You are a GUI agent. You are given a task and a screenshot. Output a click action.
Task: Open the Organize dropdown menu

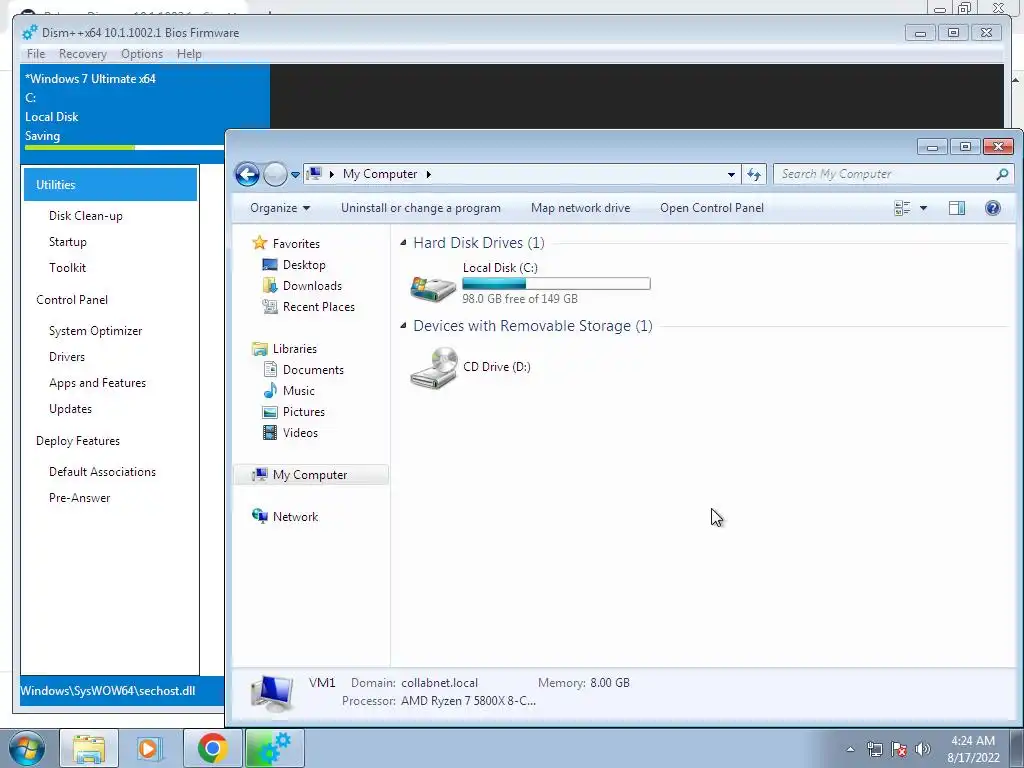(x=280, y=208)
